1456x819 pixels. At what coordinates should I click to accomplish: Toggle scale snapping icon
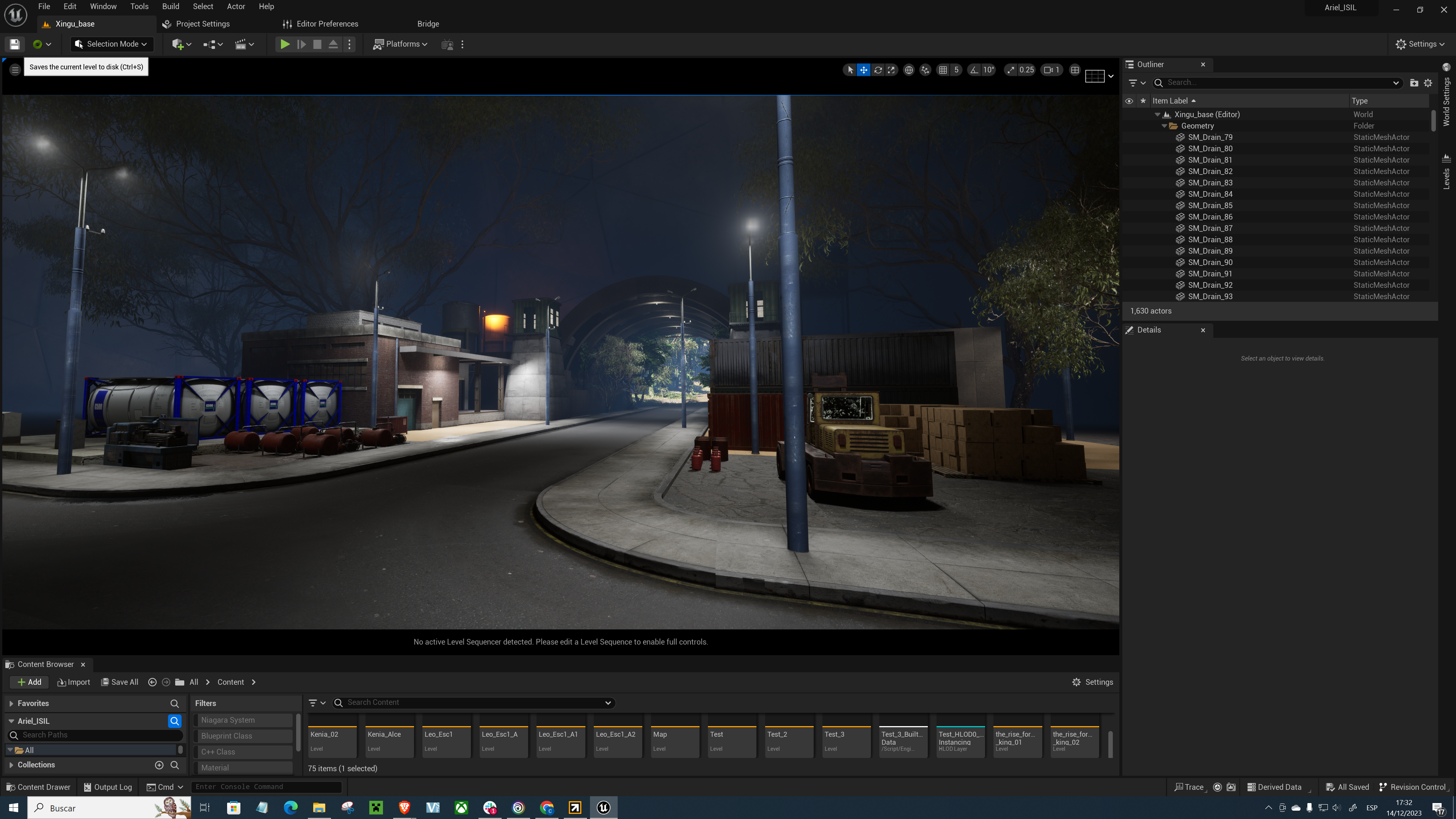[x=1010, y=70]
